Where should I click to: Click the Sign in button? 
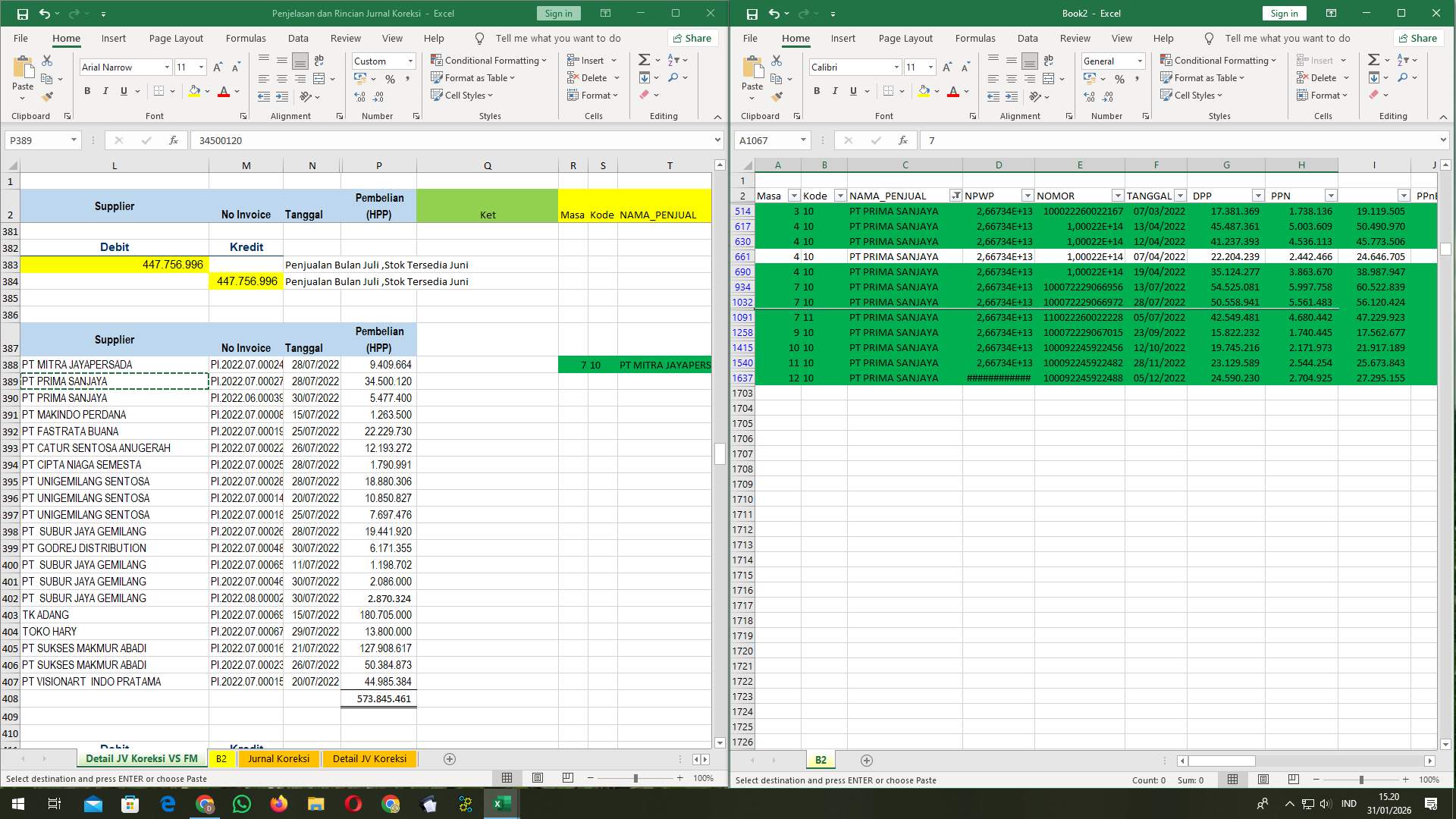[558, 13]
